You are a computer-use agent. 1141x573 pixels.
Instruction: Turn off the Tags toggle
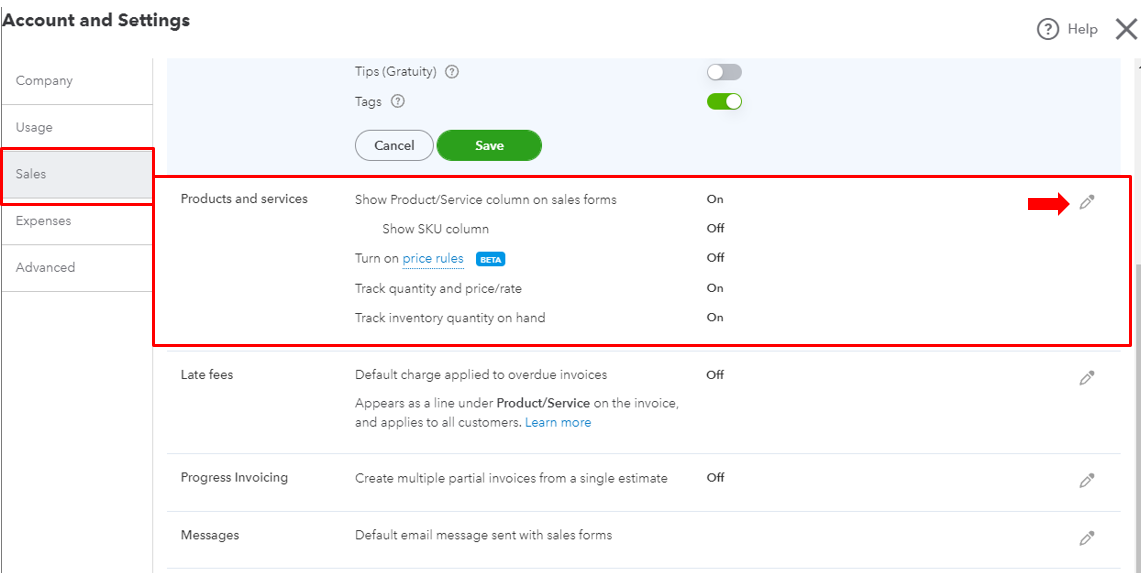(x=724, y=101)
